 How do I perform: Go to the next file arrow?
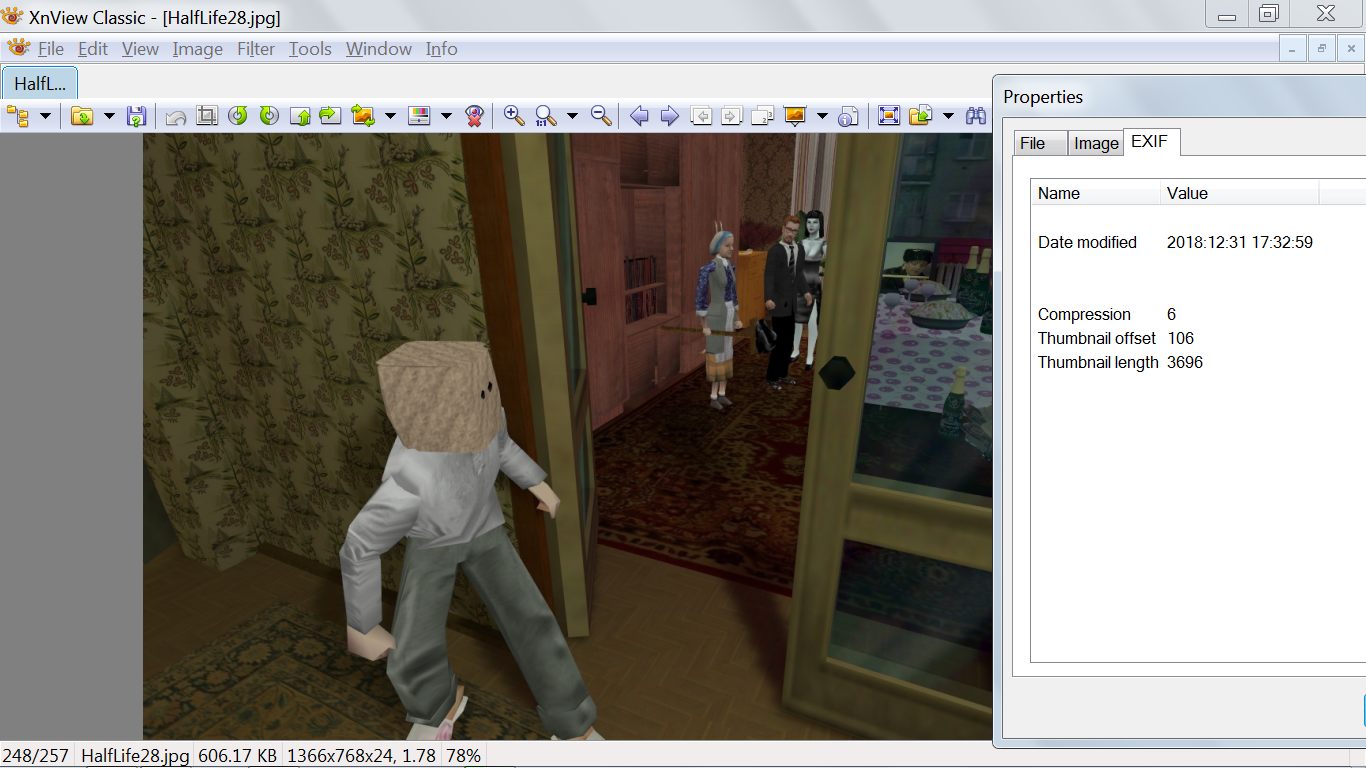(670, 116)
